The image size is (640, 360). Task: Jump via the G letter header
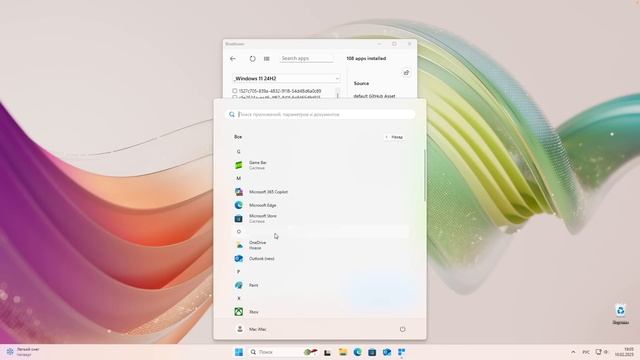pos(239,151)
